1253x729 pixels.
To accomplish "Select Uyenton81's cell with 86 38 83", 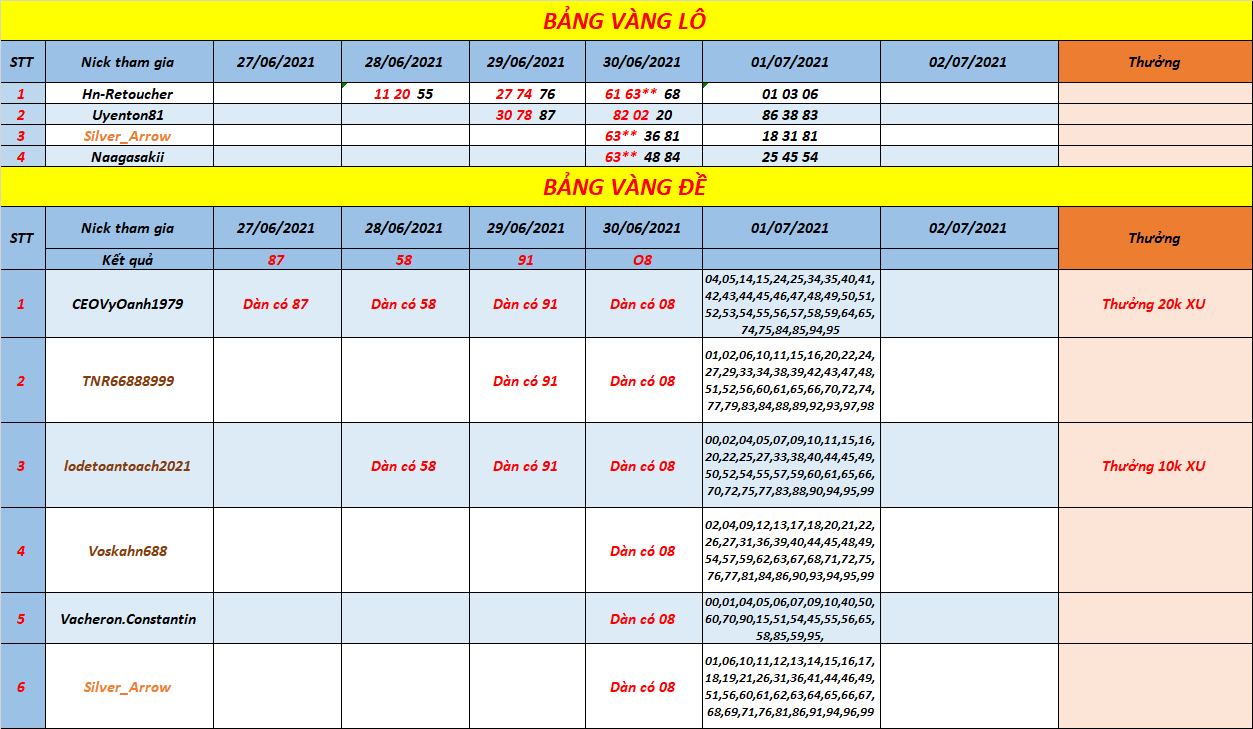I will [x=790, y=115].
